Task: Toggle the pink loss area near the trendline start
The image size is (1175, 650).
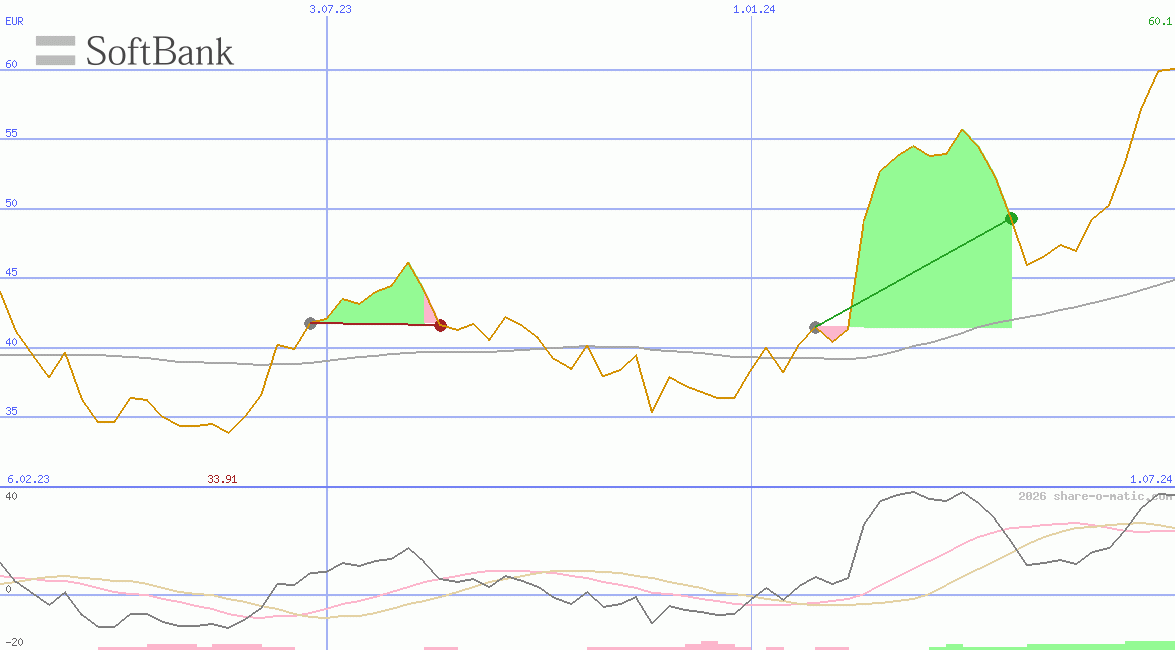Action: [832, 330]
